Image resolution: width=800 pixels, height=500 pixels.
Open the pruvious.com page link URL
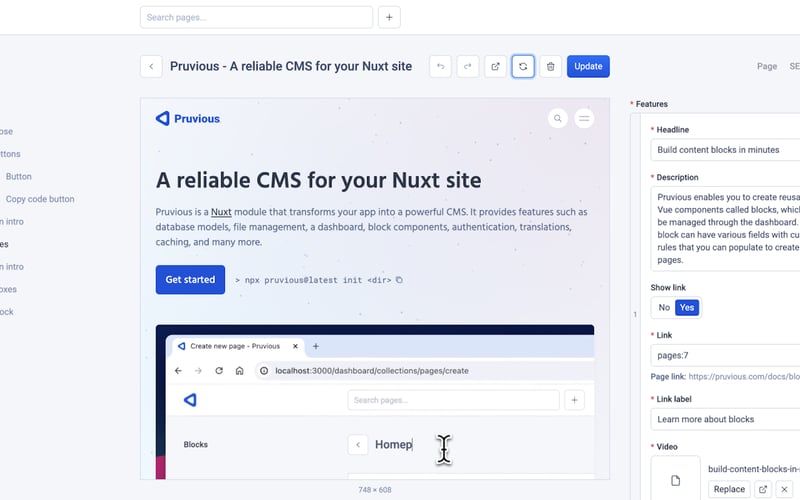pyautogui.click(x=744, y=377)
